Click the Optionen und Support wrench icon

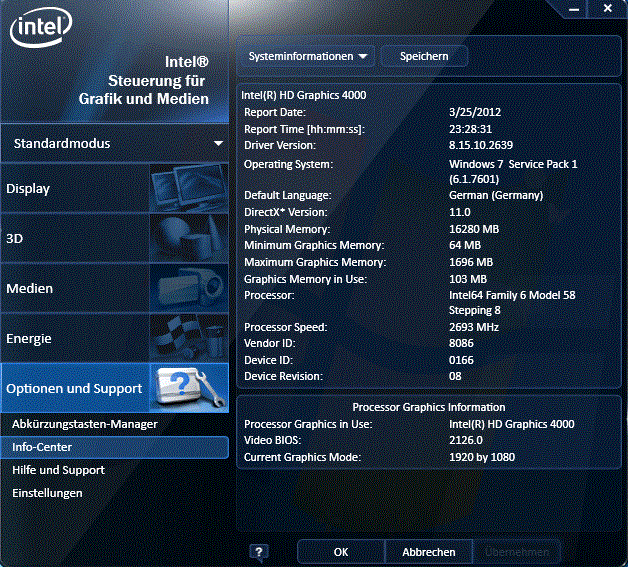click(x=188, y=388)
